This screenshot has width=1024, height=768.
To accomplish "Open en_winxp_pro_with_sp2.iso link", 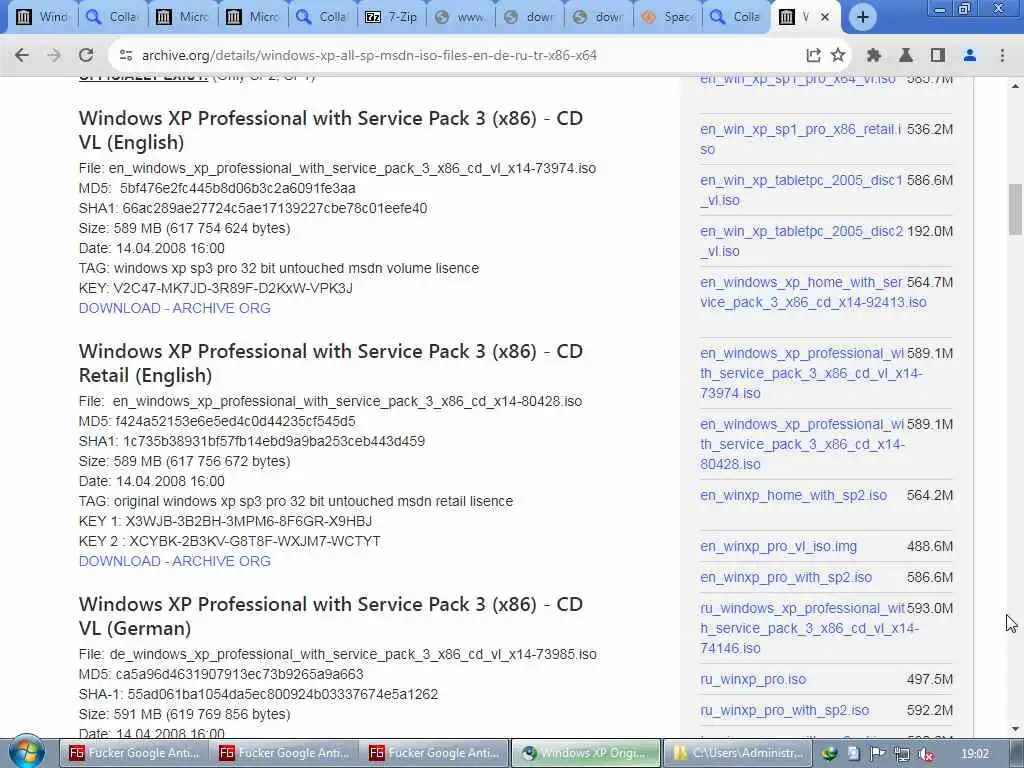I will pos(786,577).
